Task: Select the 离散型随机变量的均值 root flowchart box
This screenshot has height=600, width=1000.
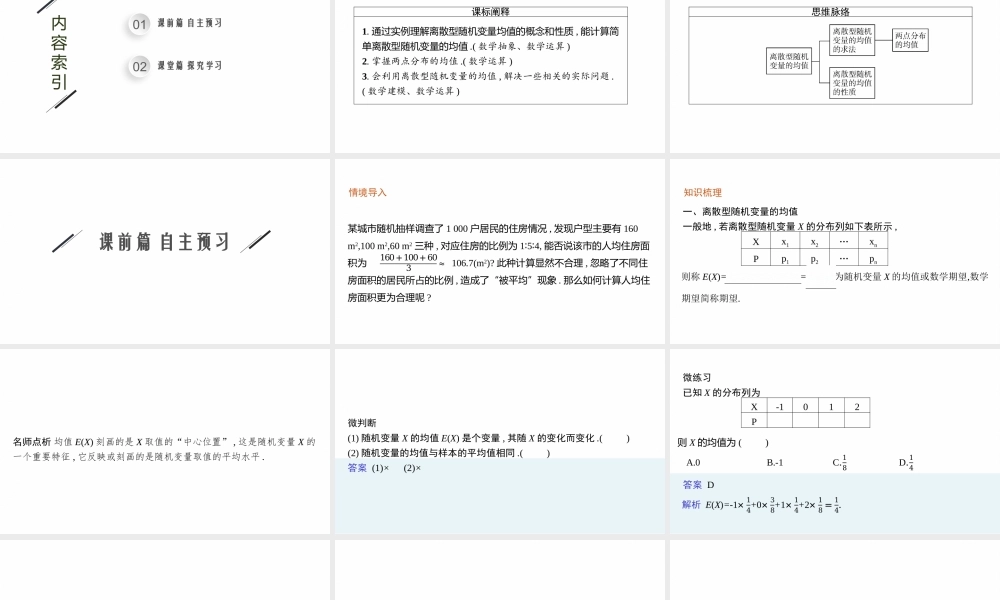Action: pos(790,61)
